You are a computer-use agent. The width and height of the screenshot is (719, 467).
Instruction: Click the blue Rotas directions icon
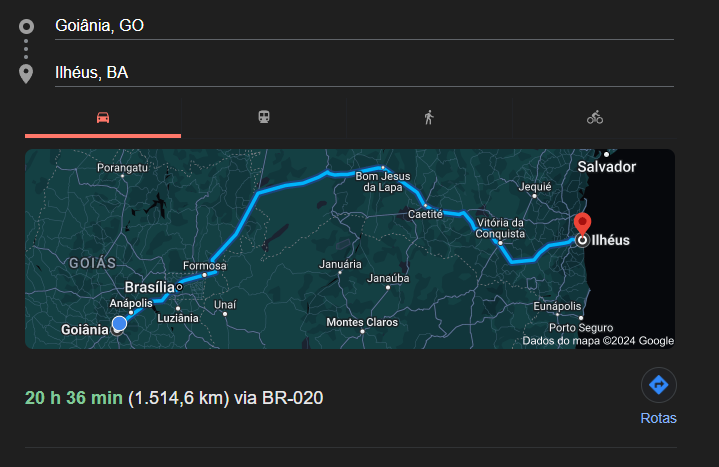[658, 385]
